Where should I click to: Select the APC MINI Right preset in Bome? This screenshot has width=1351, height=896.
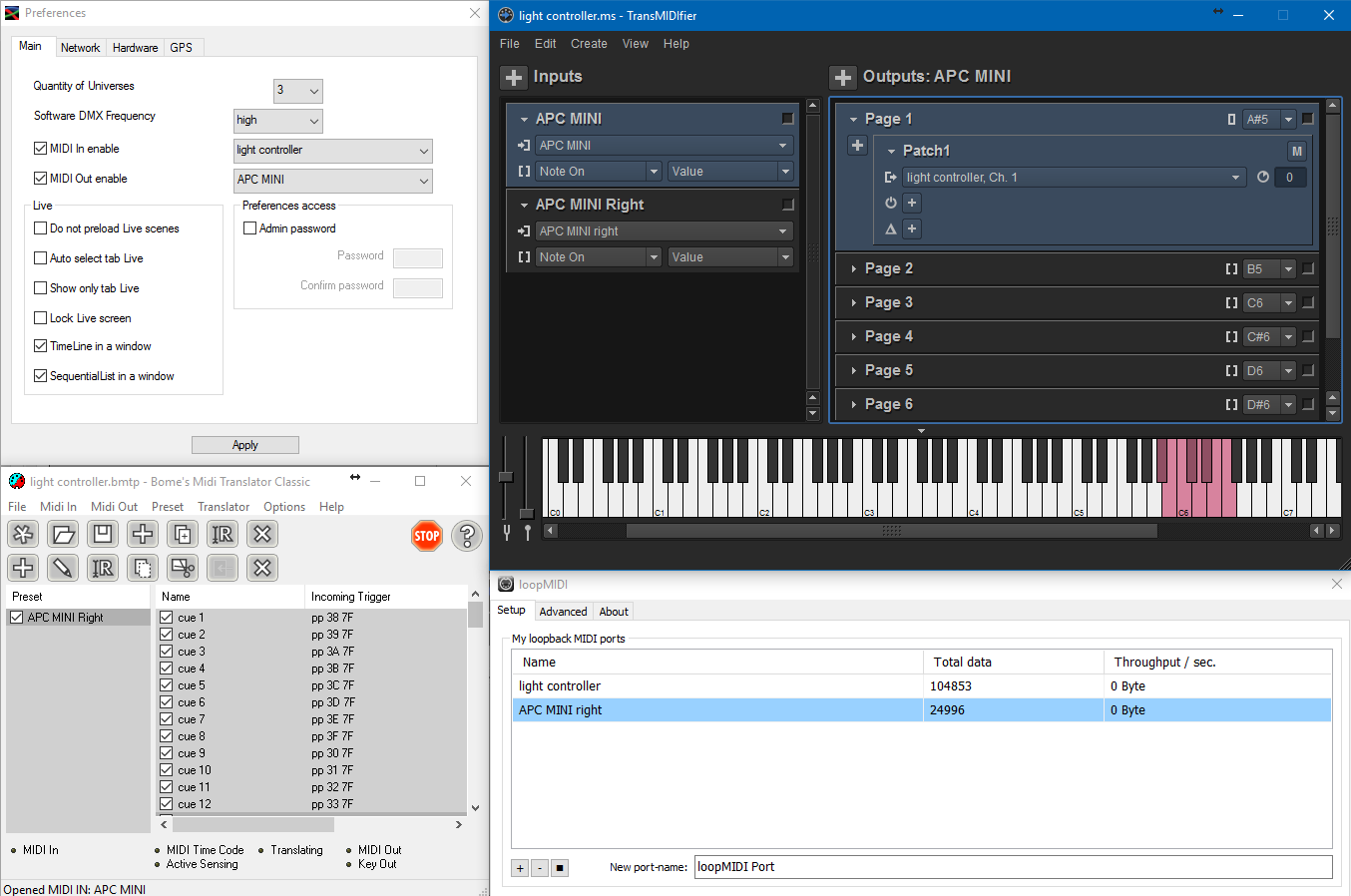point(78,618)
